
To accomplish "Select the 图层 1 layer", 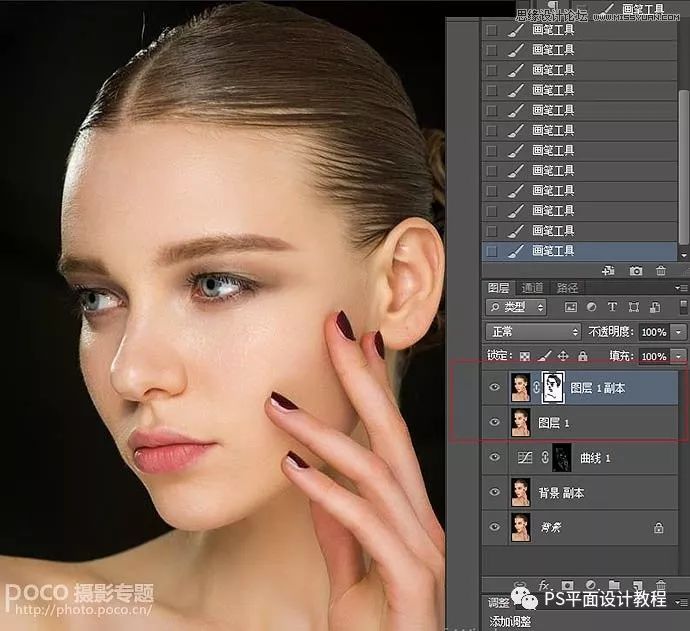I will 600,423.
